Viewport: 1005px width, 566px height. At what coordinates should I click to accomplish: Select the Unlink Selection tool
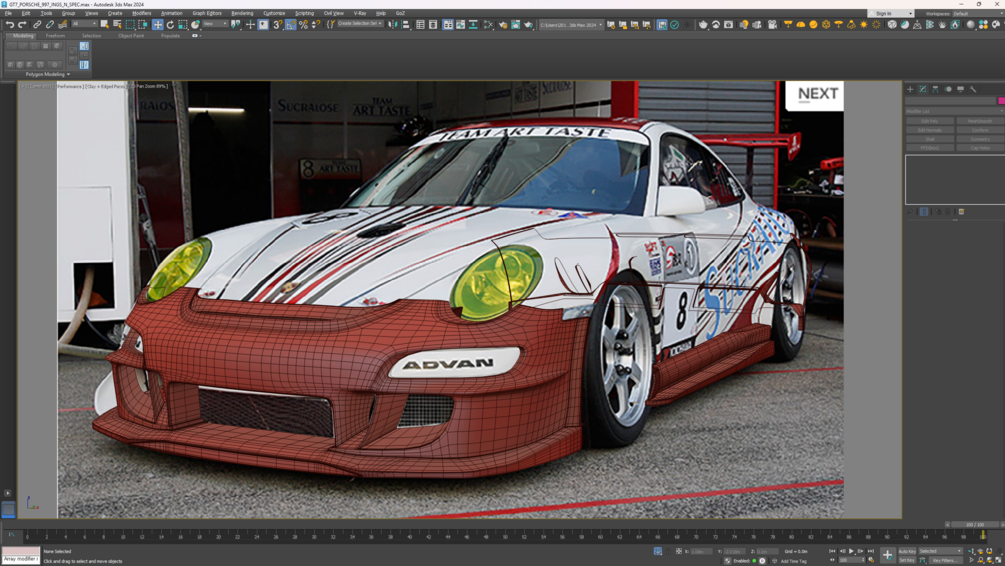click(49, 24)
